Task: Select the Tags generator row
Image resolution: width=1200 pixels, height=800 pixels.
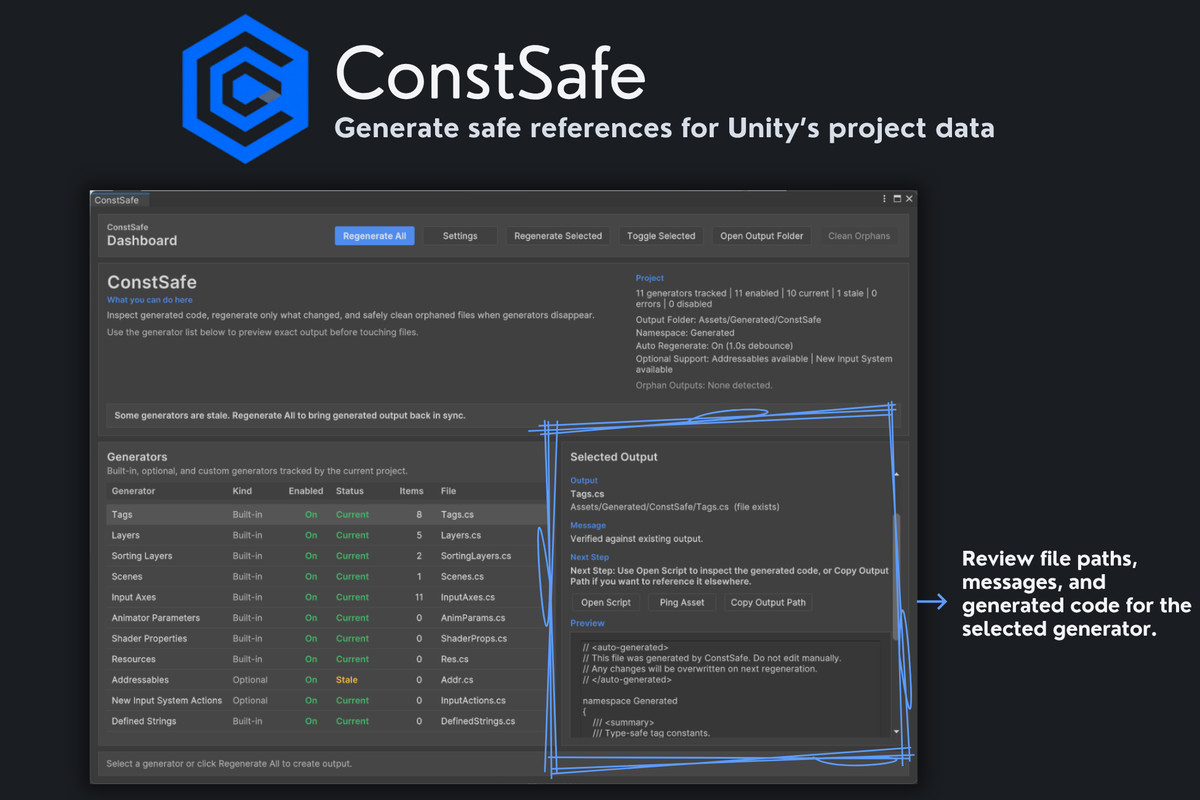Action: [326, 515]
